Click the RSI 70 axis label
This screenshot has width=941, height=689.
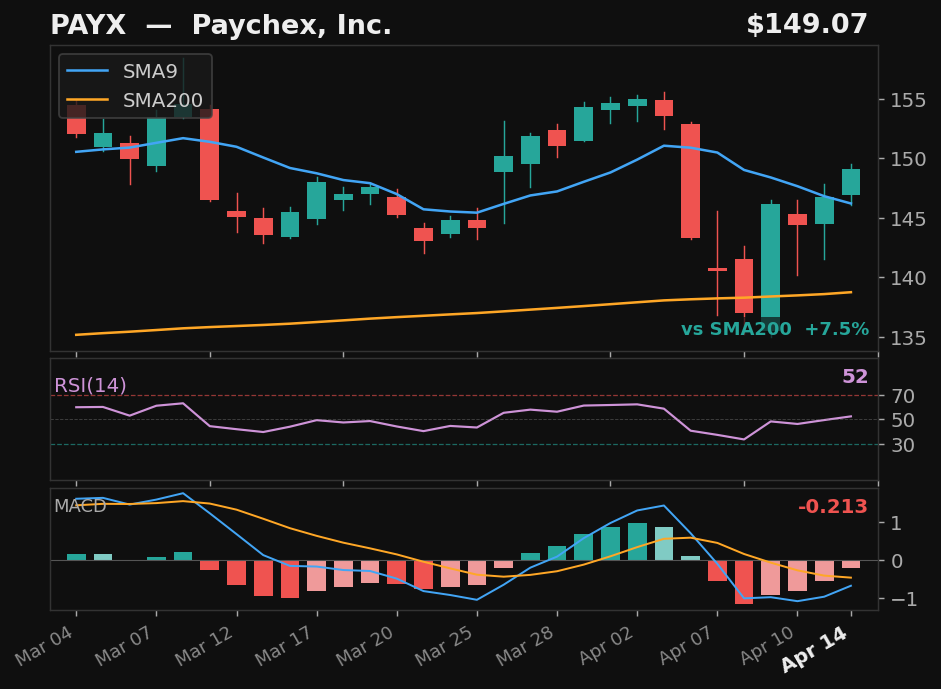click(x=903, y=396)
